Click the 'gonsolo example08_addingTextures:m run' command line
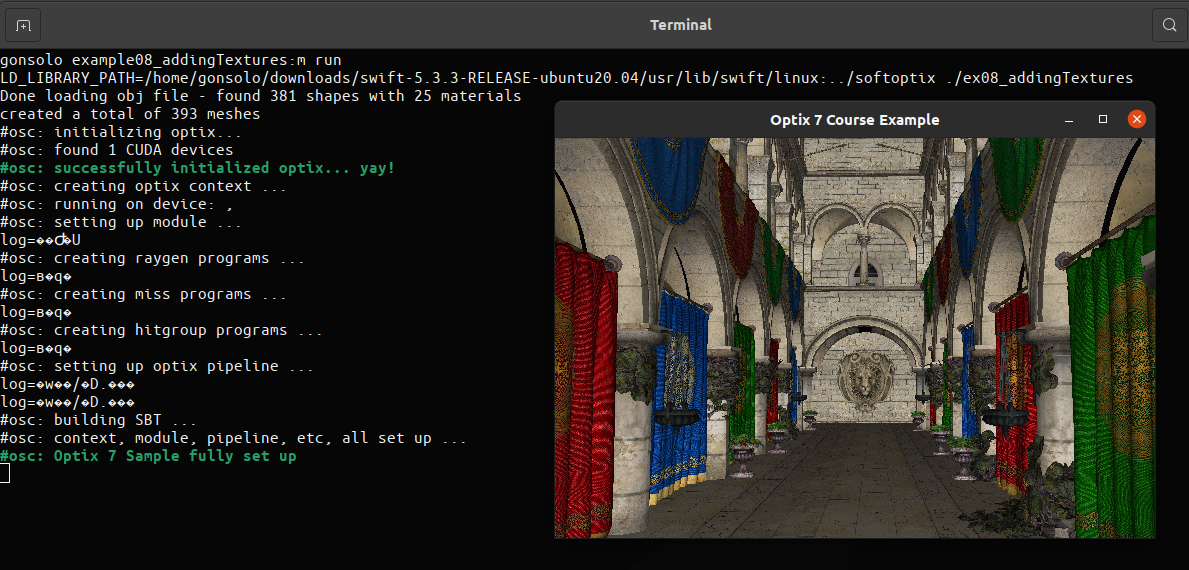This screenshot has width=1189, height=570. (x=171, y=60)
